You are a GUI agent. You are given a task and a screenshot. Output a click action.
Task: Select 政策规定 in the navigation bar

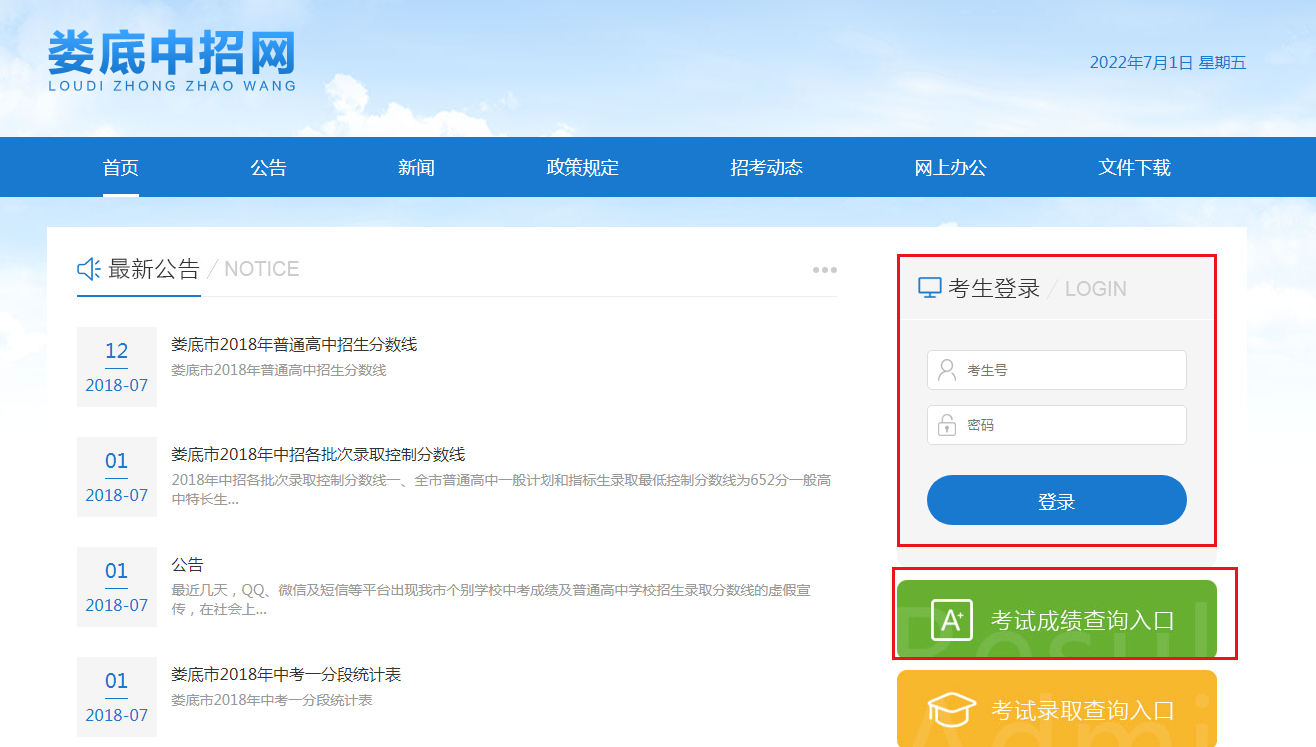click(x=583, y=168)
